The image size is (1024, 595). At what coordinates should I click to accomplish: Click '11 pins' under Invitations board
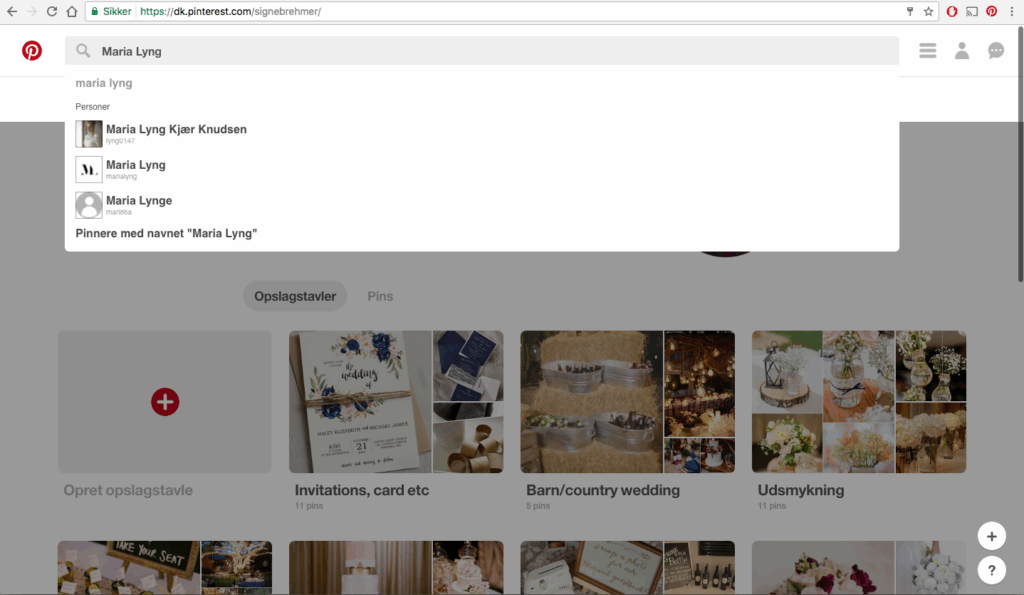click(x=308, y=506)
